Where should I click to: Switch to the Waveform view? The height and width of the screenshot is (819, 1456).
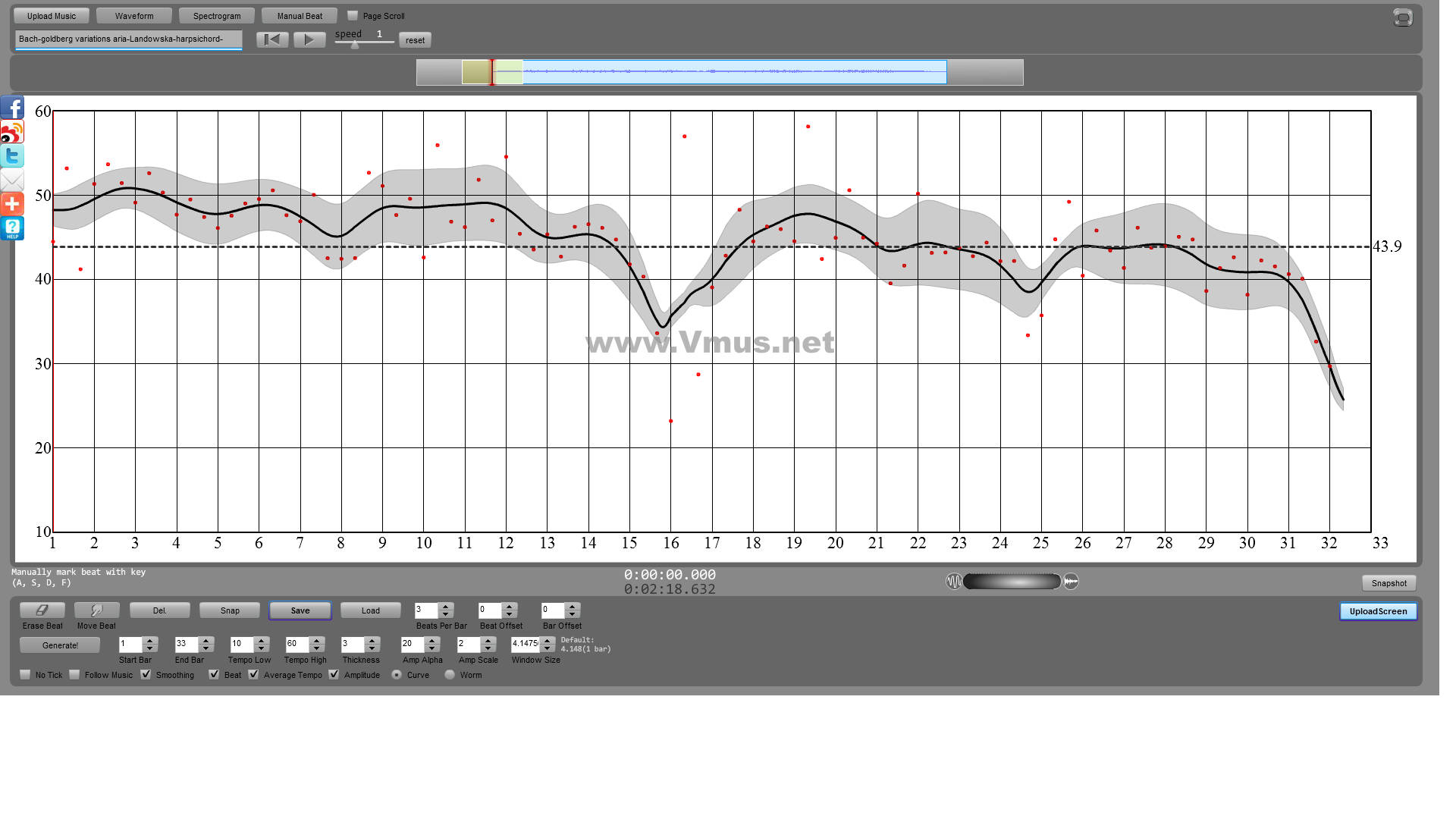[134, 16]
